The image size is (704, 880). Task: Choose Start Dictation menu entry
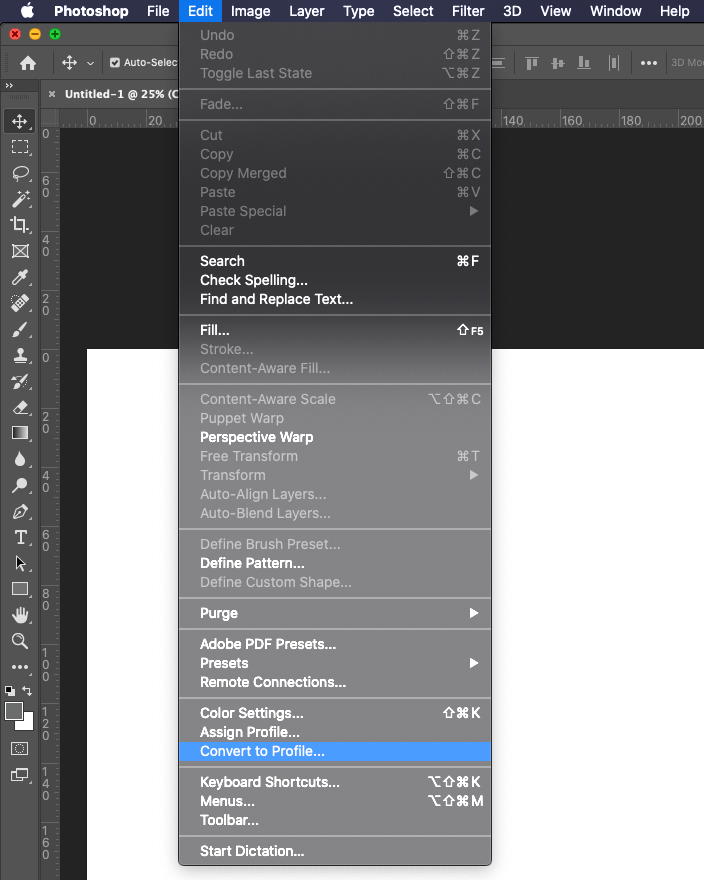(335, 851)
